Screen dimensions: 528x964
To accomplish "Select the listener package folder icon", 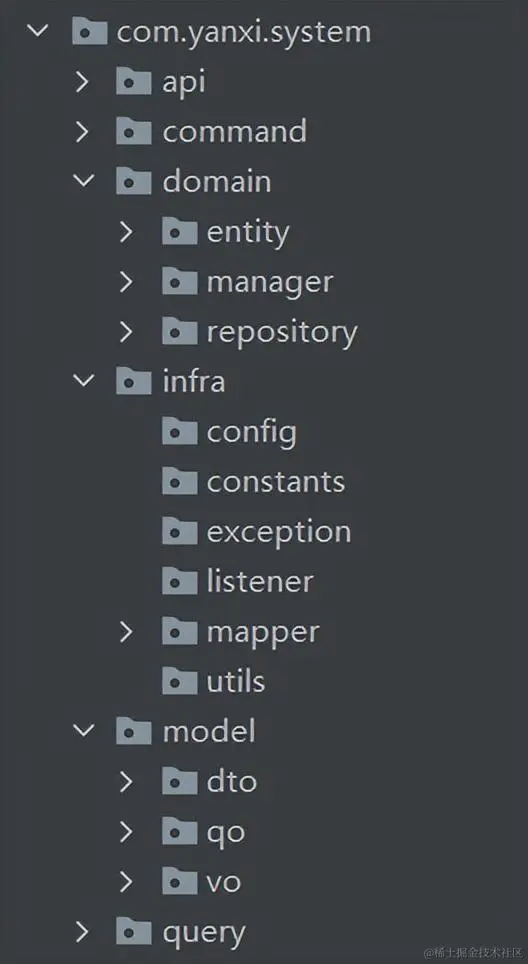I will pyautogui.click(x=179, y=581).
